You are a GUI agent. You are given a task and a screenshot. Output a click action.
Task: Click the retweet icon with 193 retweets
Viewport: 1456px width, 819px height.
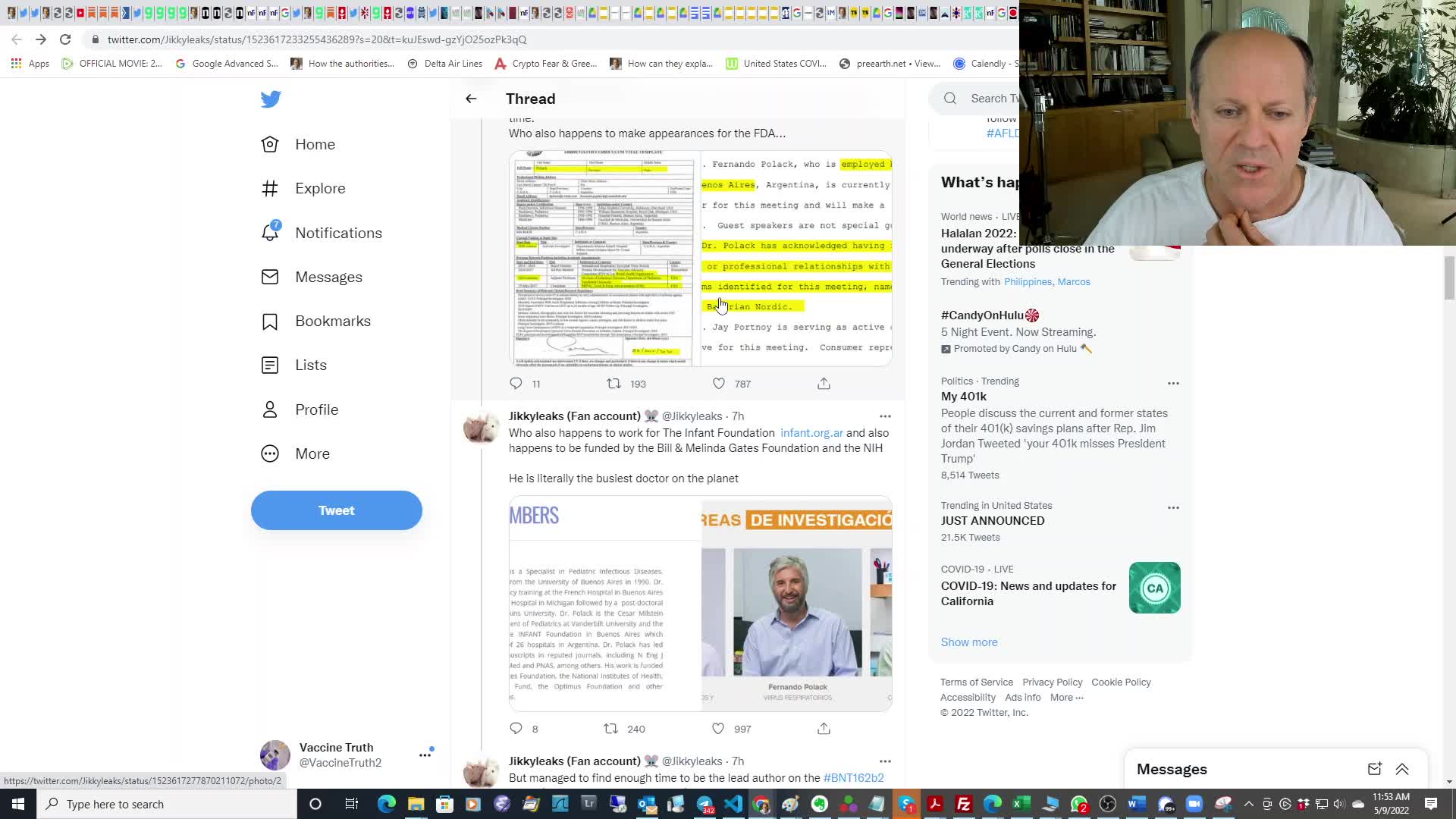[613, 384]
